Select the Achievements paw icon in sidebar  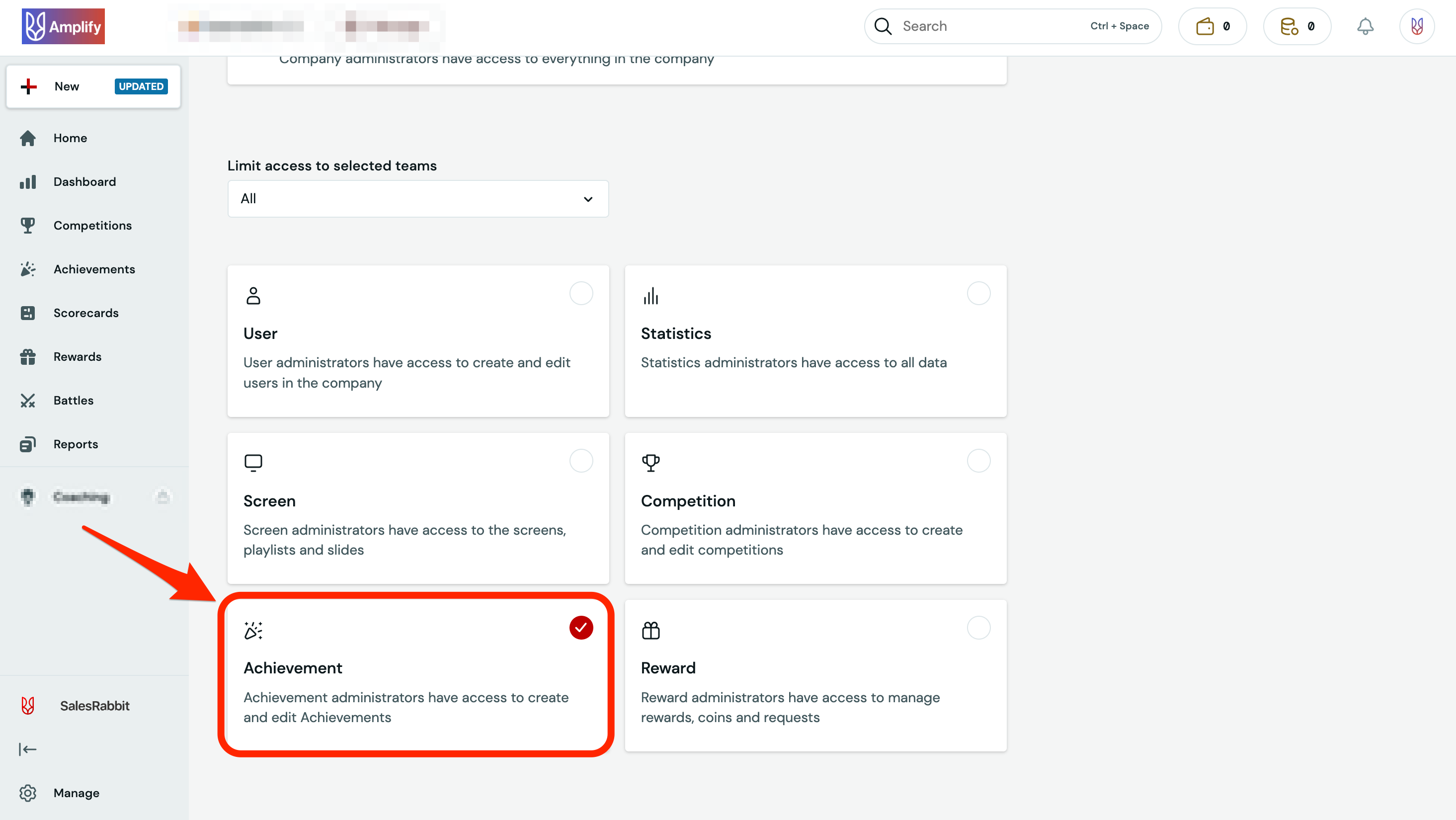click(28, 269)
